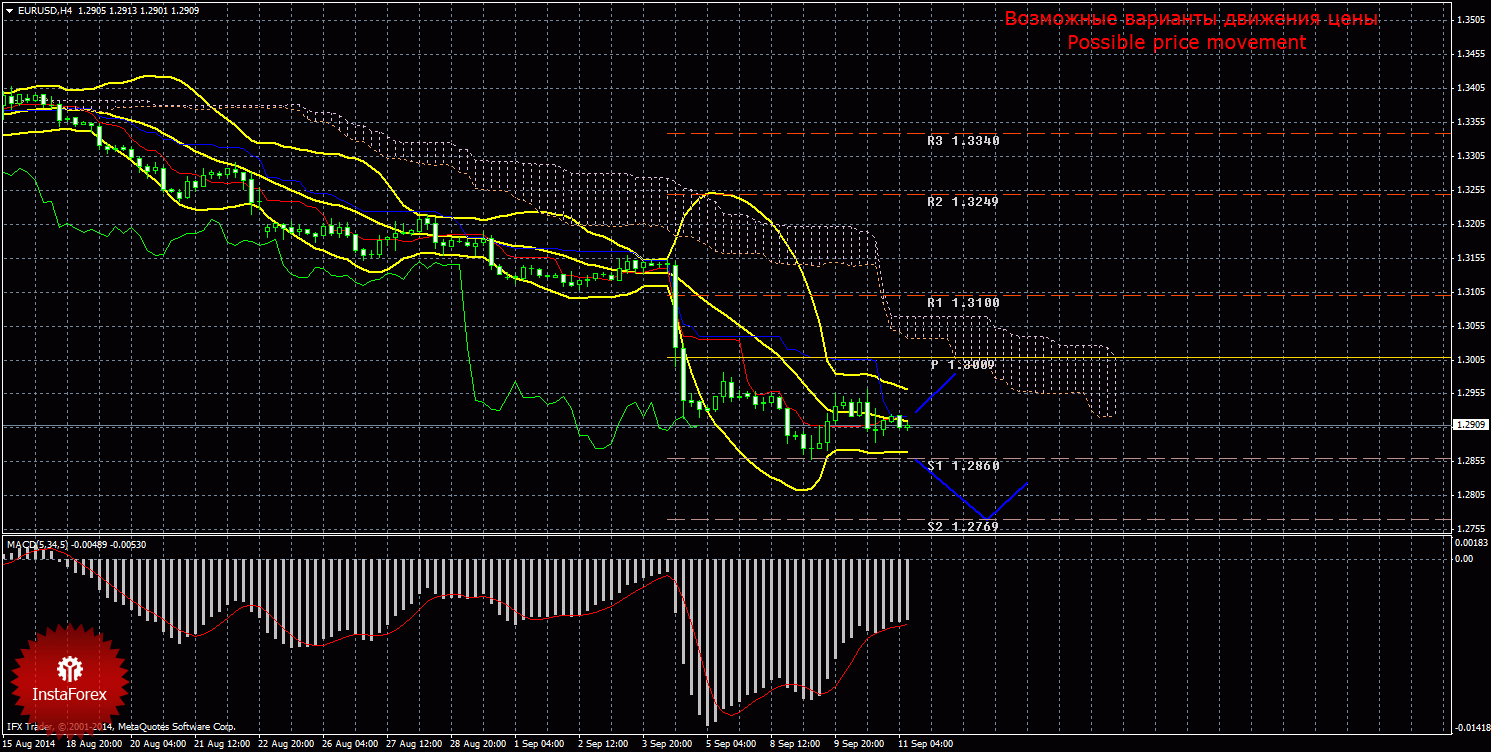Select the S1 1.2860 support label
Screen dimensions: 1491x752
(x=963, y=466)
